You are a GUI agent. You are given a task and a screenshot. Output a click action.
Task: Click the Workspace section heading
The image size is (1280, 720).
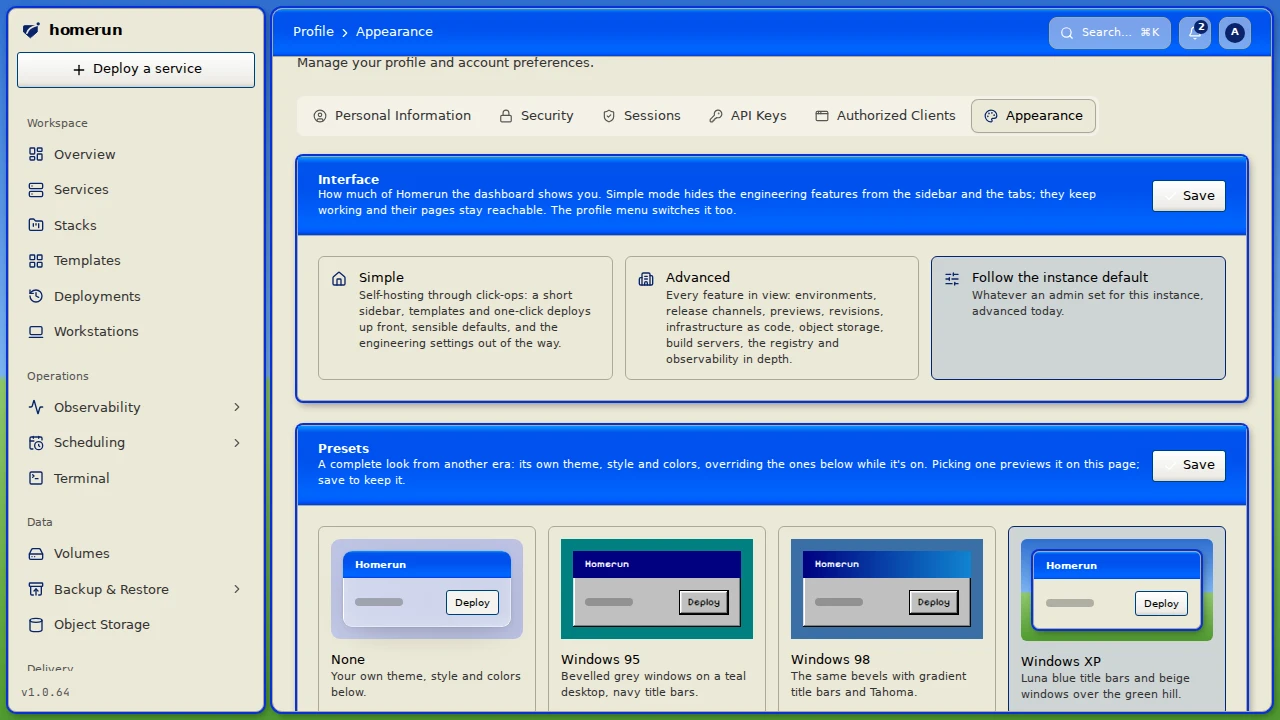coord(57,123)
